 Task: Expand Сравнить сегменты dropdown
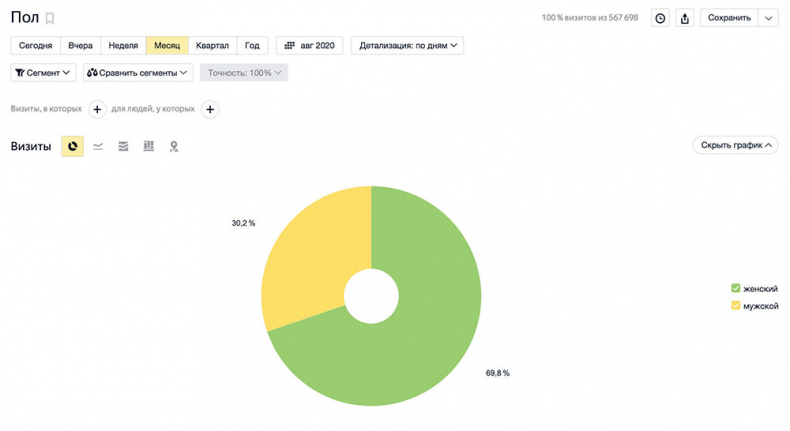tap(138, 73)
